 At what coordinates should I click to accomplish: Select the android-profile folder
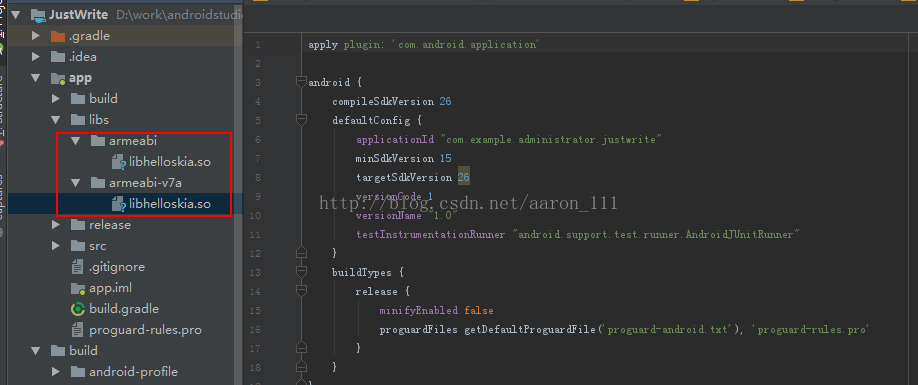point(133,372)
